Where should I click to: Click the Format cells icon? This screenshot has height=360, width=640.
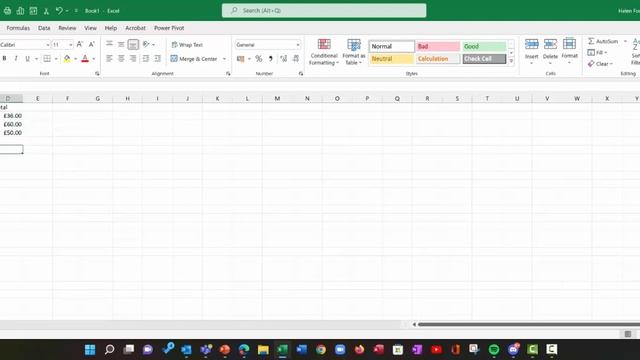(x=569, y=44)
